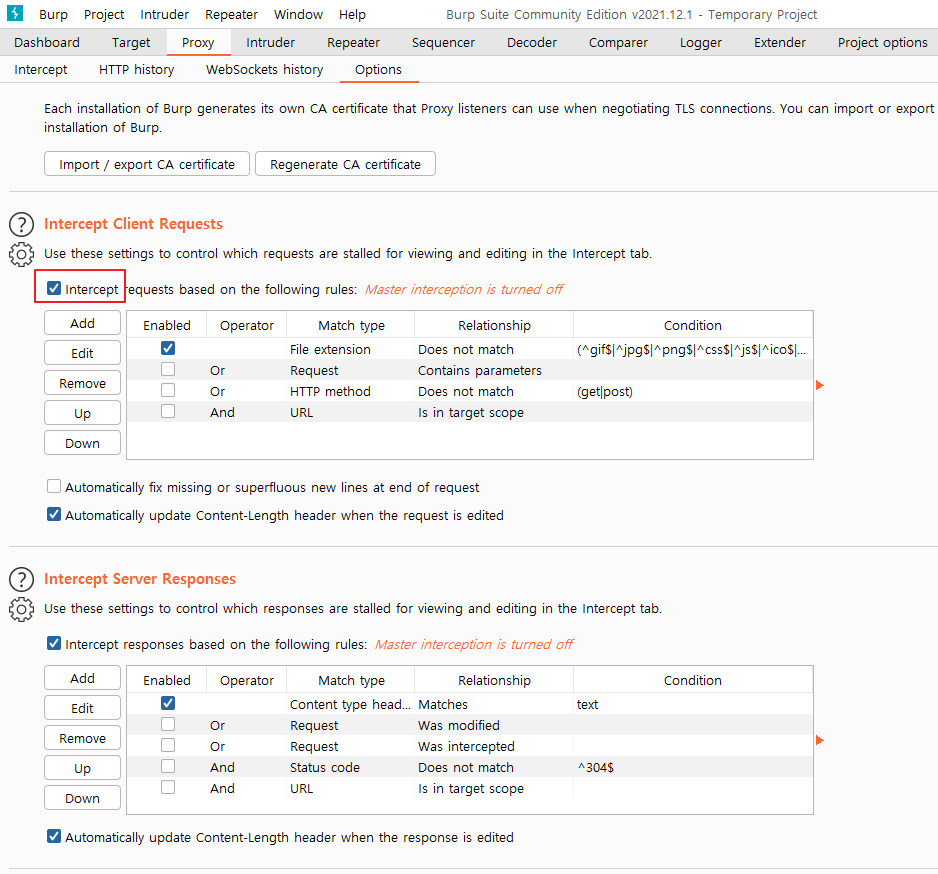This screenshot has width=938, height=874.
Task: Switch to the Target tab
Action: tap(131, 42)
